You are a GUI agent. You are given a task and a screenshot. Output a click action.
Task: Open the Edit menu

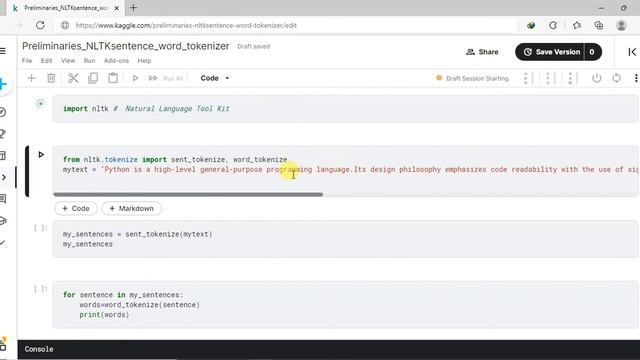pos(46,60)
